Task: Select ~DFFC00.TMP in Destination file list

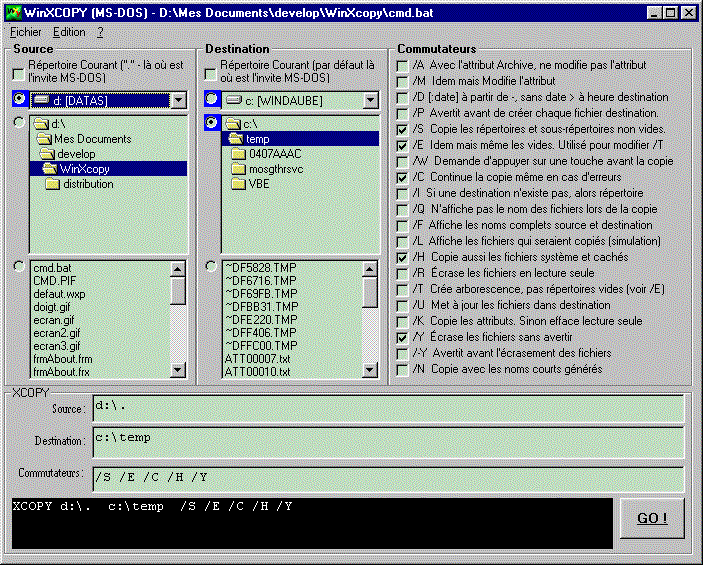Action: pos(261,346)
